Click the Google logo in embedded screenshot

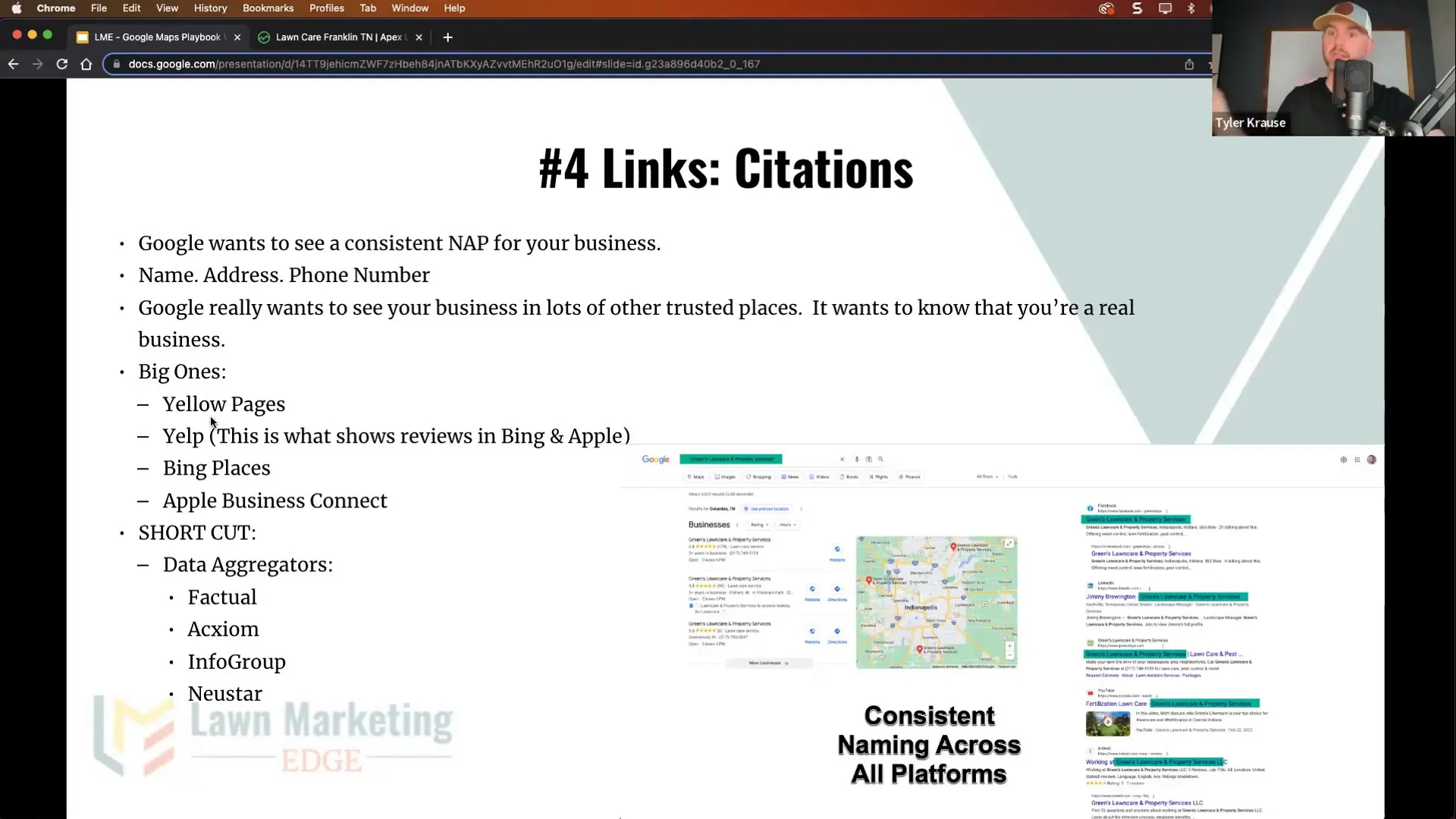tap(655, 460)
